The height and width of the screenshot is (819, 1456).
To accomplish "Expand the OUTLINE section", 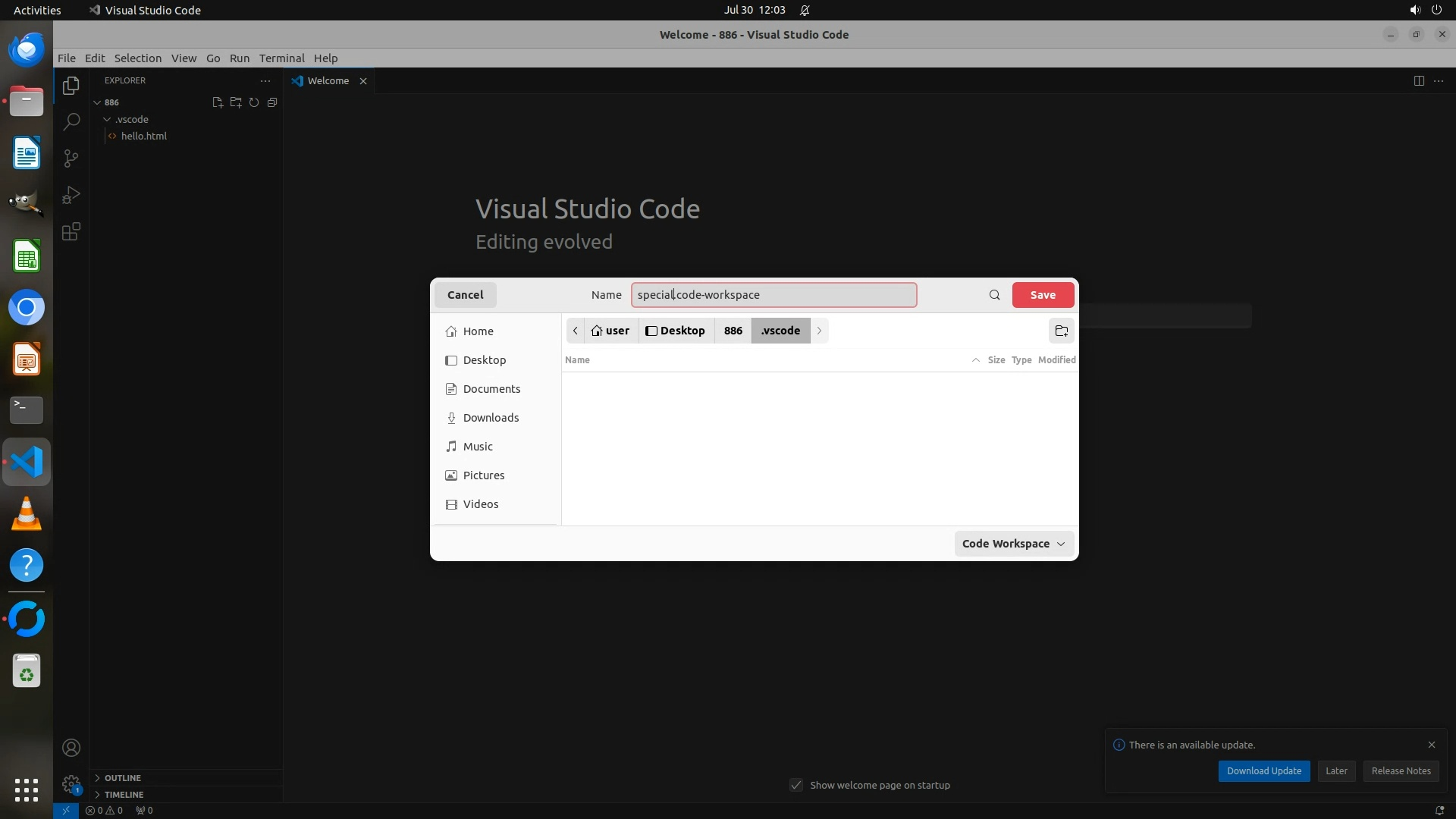I will [x=122, y=777].
